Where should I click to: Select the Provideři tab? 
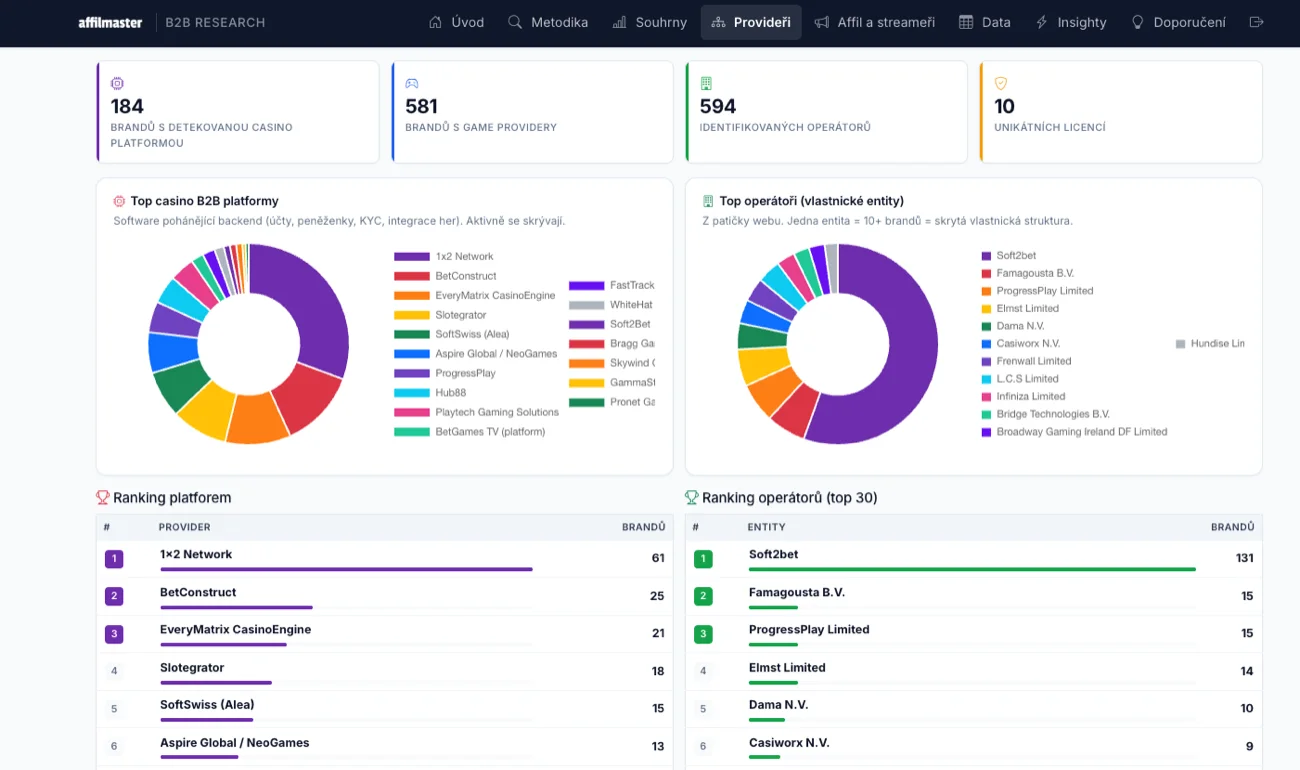751,22
